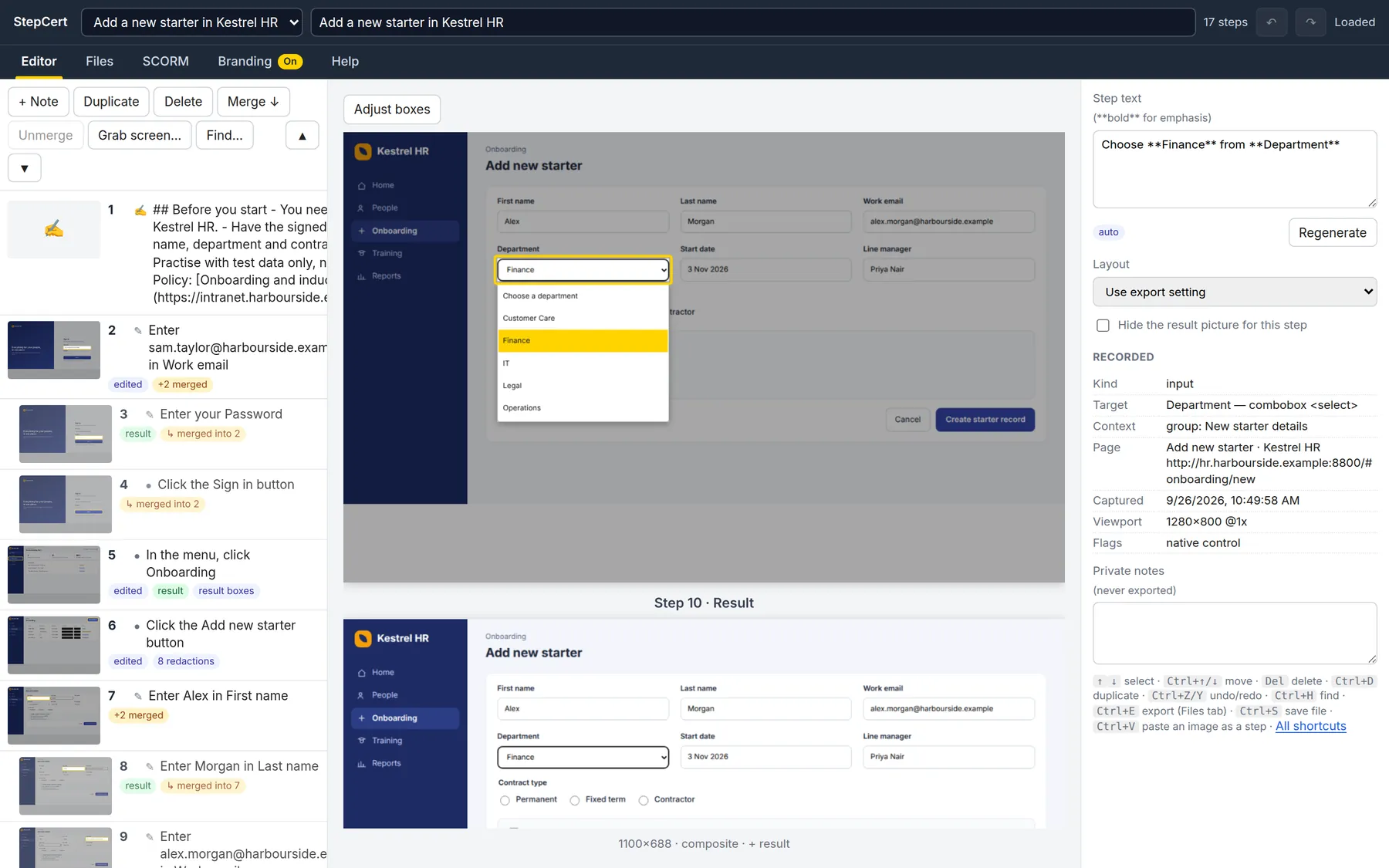Click the Find... button

click(225, 135)
